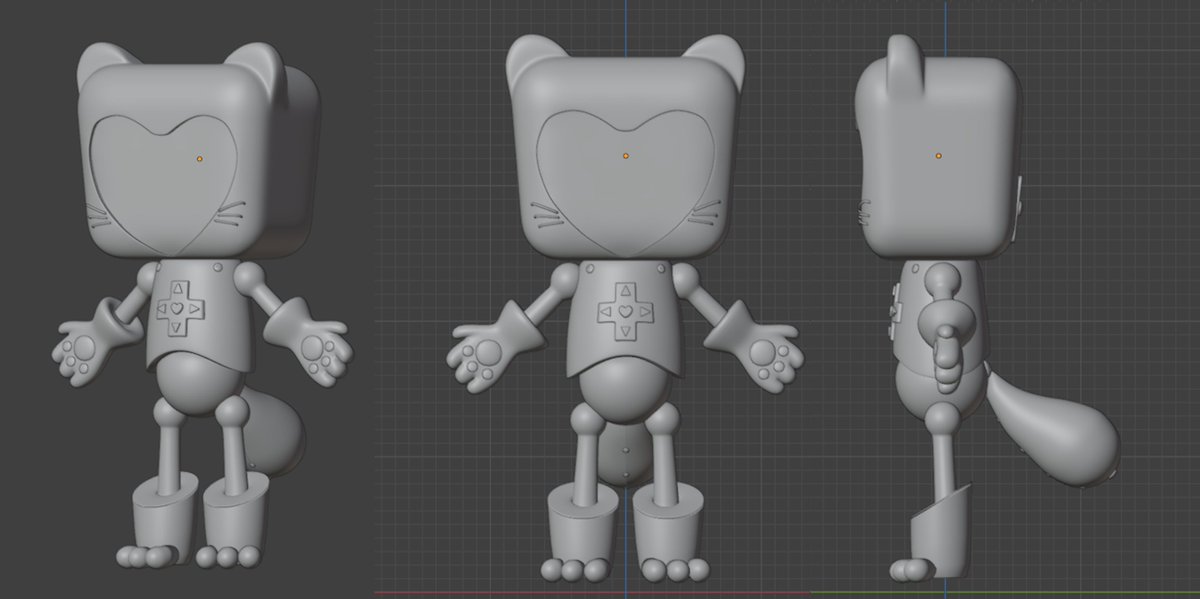Select the cube head in side view
This screenshot has width=1200, height=599.
pos(938,155)
